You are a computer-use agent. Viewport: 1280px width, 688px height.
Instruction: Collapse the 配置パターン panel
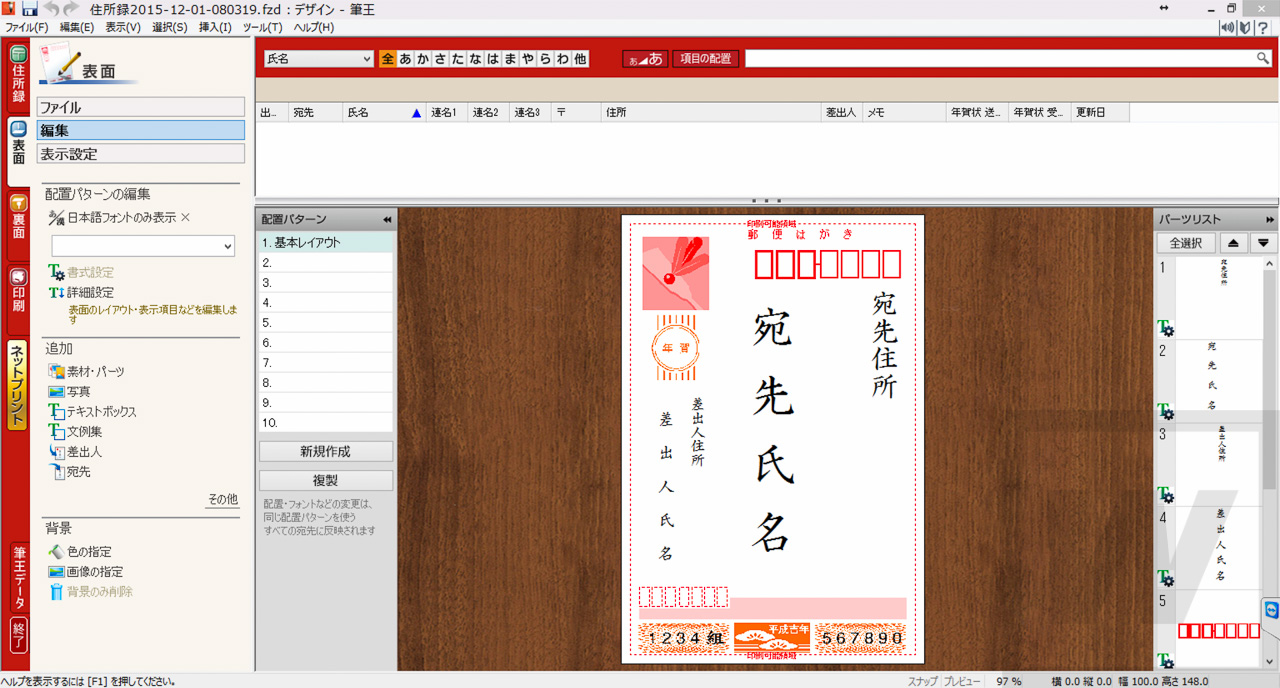click(386, 219)
